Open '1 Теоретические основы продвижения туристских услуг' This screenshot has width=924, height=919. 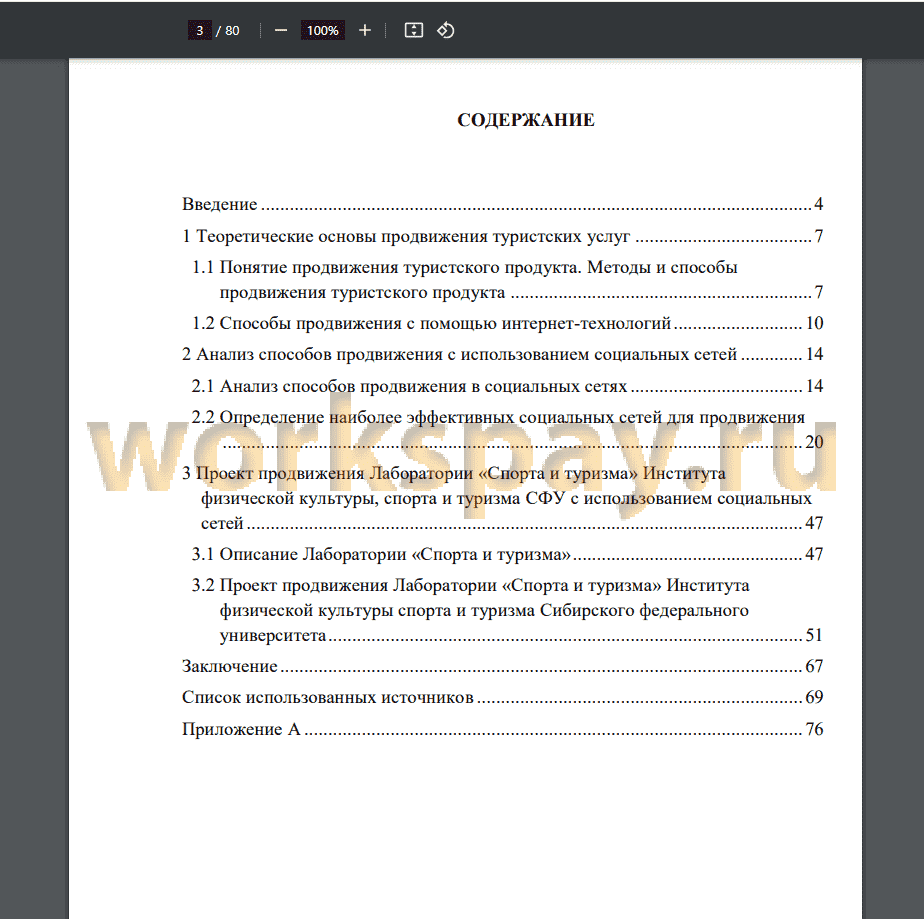502,236
